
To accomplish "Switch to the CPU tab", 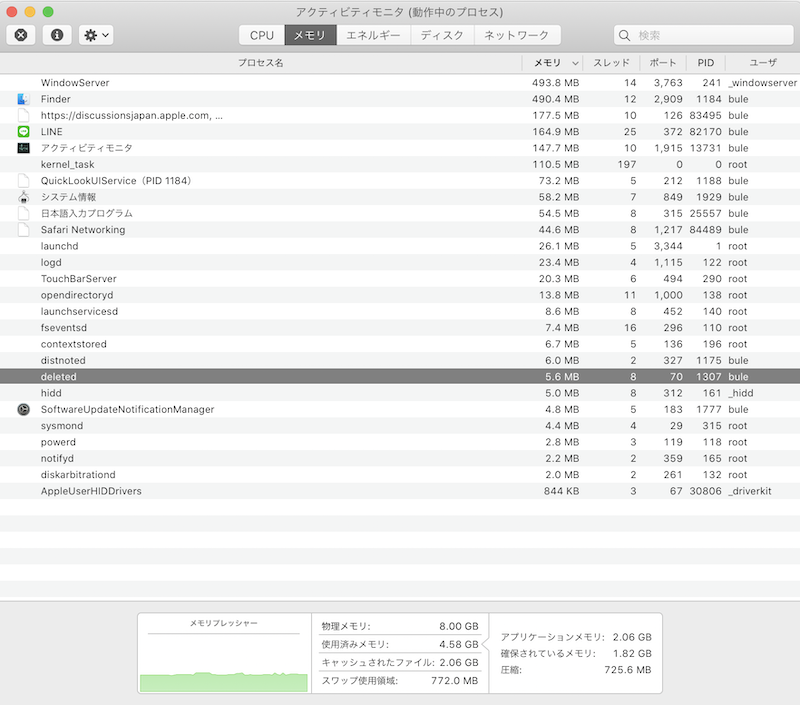I will tap(261, 35).
